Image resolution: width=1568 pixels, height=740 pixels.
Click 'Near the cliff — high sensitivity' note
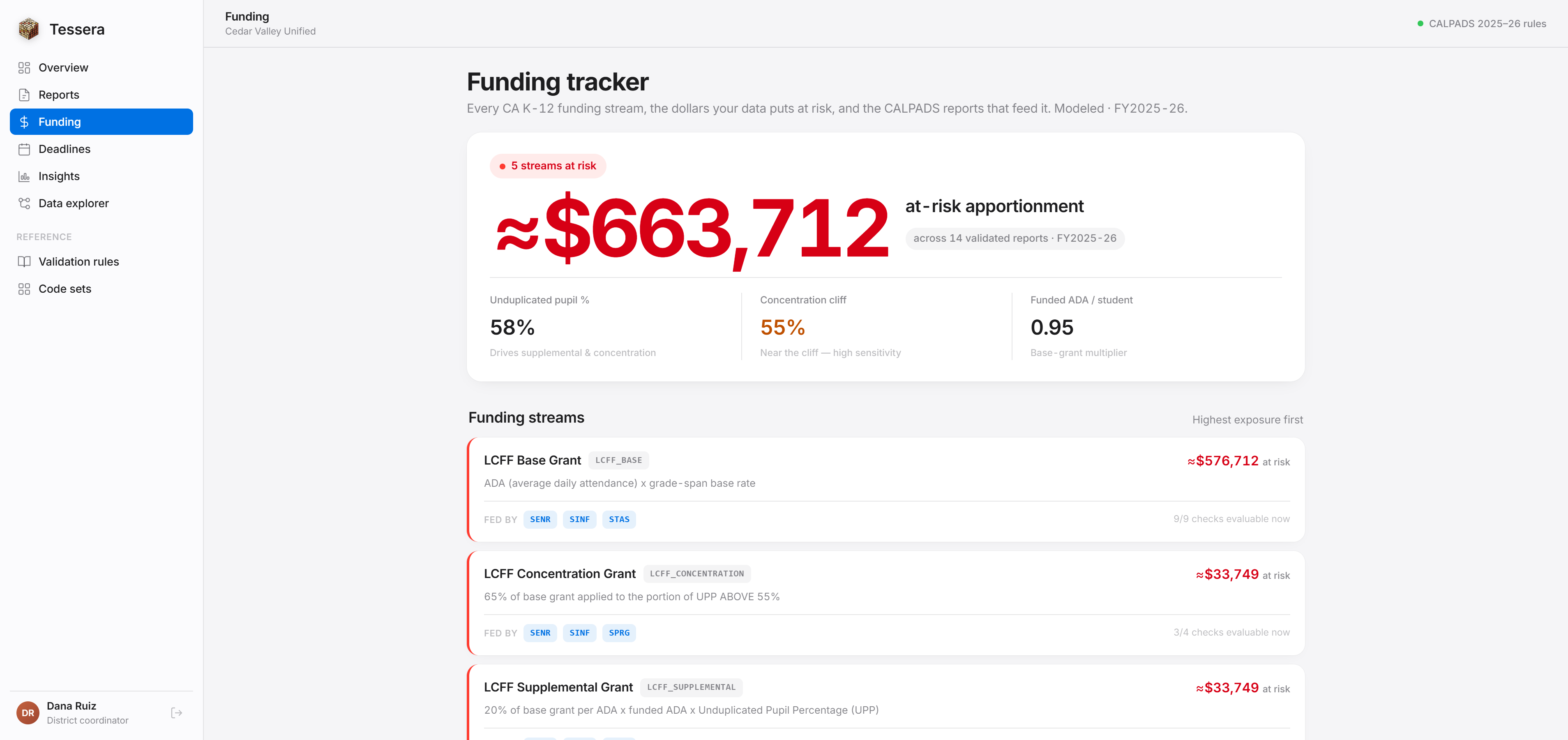pyautogui.click(x=830, y=353)
